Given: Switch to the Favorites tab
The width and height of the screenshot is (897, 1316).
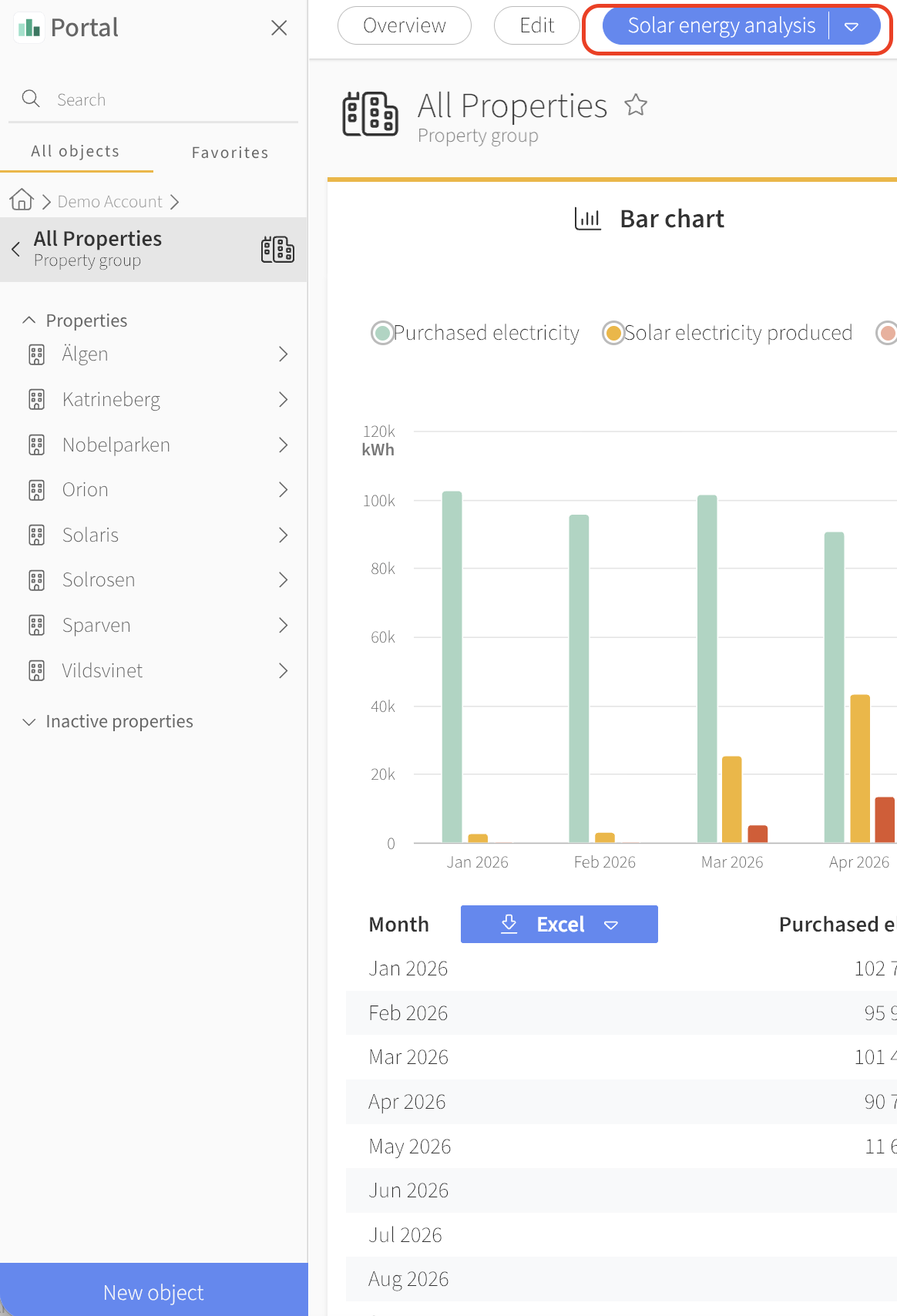Looking at the screenshot, I should coord(230,153).
